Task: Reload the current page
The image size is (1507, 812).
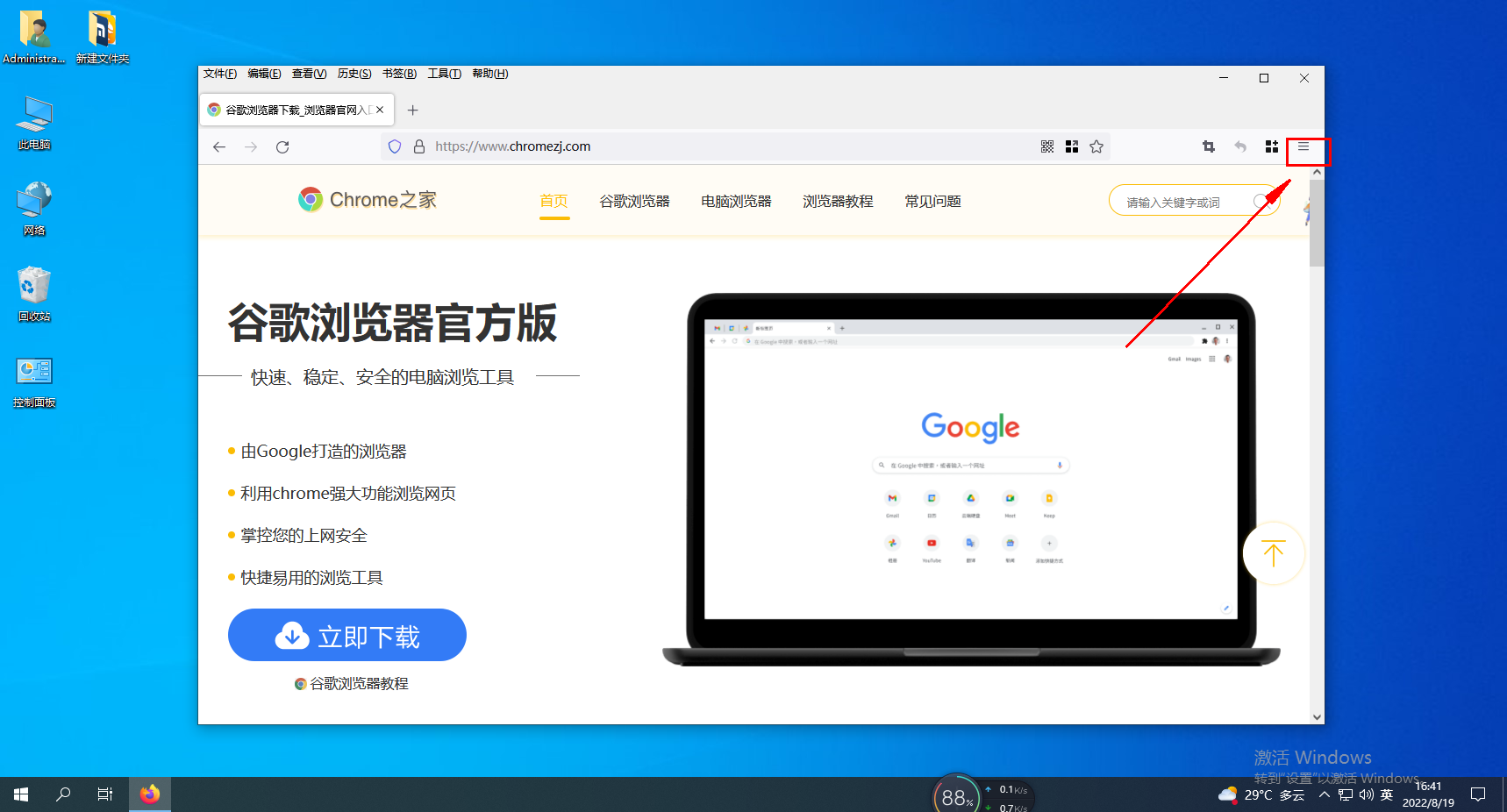Action: tap(282, 146)
